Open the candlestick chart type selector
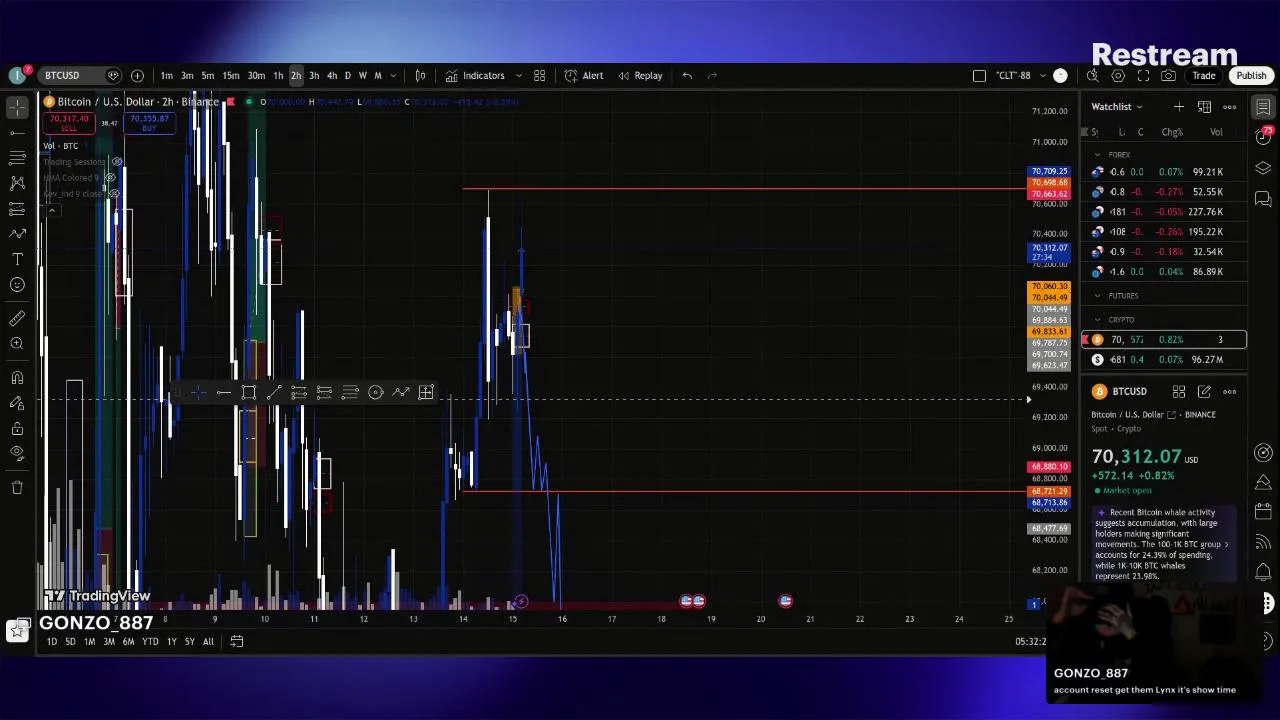Screen dimensions: 1280x720 pos(420,76)
